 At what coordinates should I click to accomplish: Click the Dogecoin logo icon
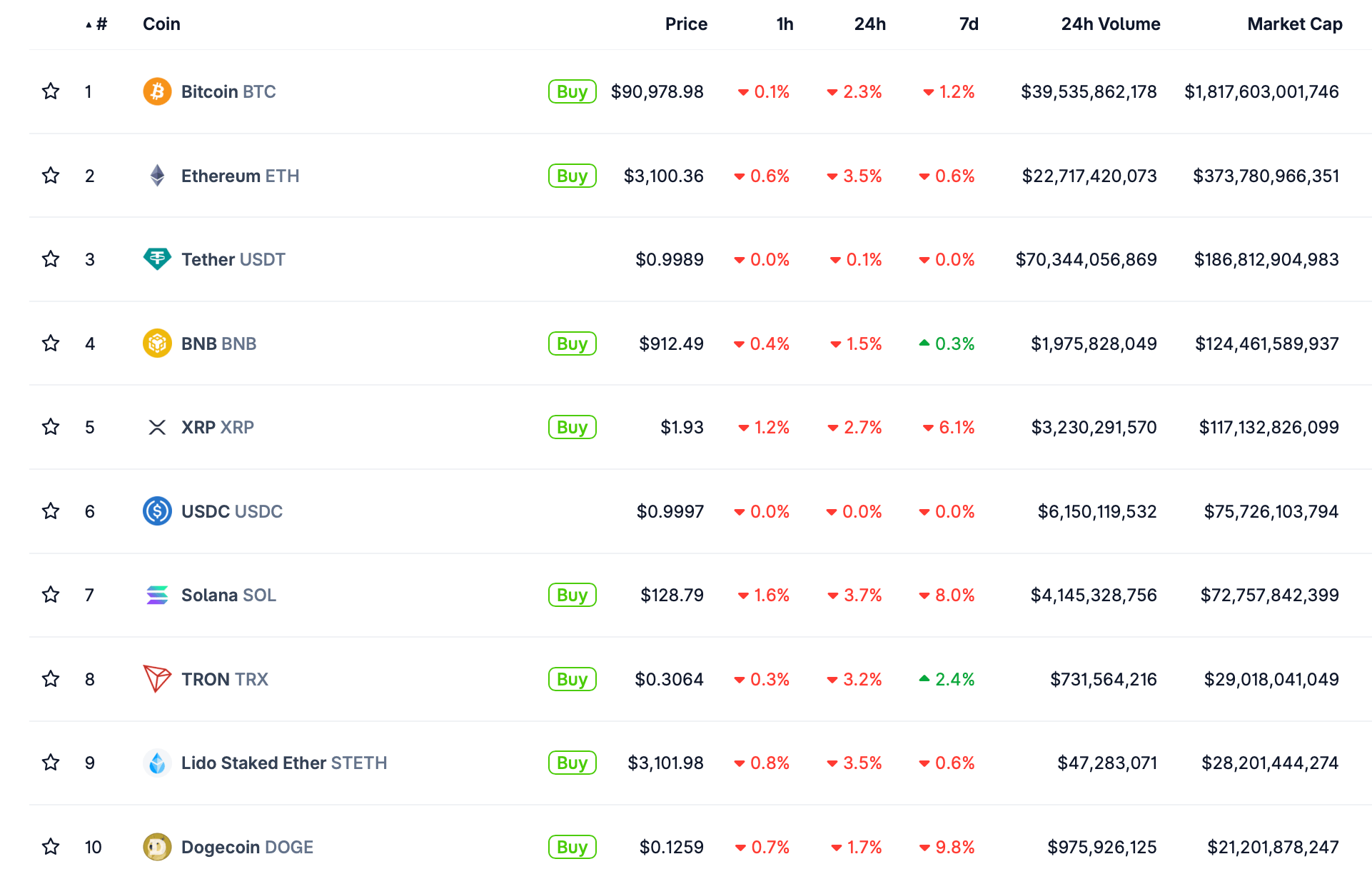click(157, 847)
